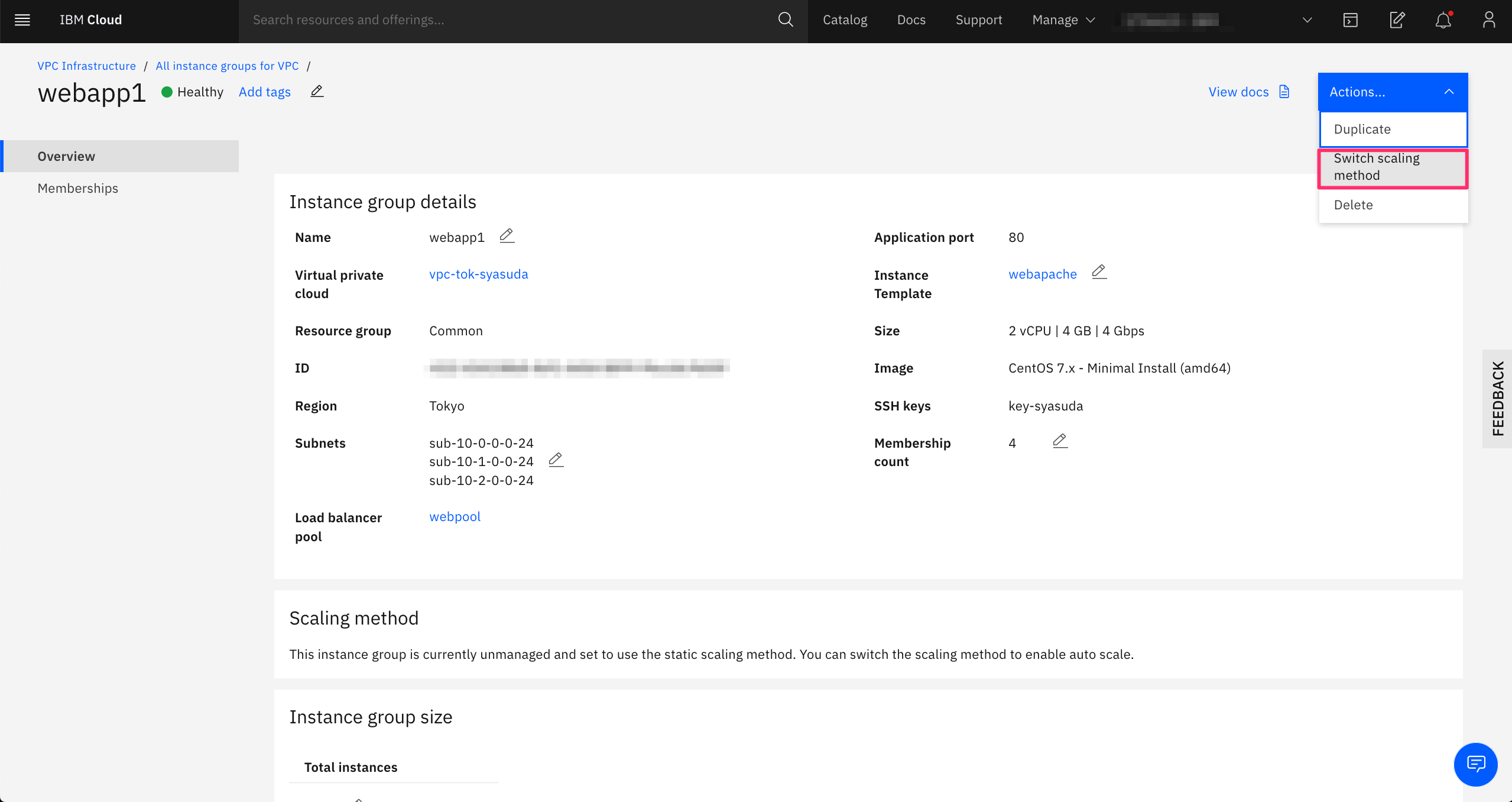The width and height of the screenshot is (1512, 802).
Task: Open the notifications bell
Action: click(1443, 20)
